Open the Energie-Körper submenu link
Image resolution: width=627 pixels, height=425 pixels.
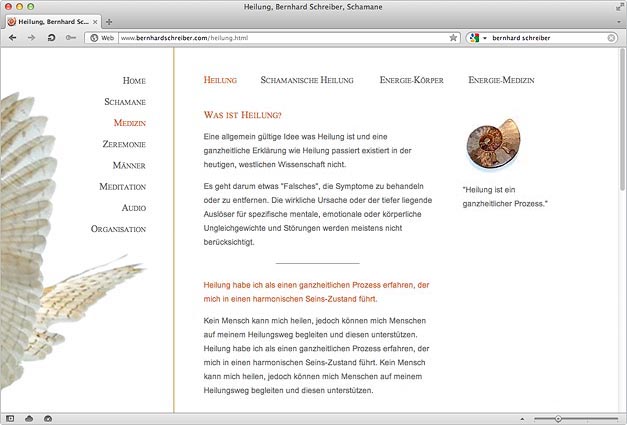tap(411, 80)
